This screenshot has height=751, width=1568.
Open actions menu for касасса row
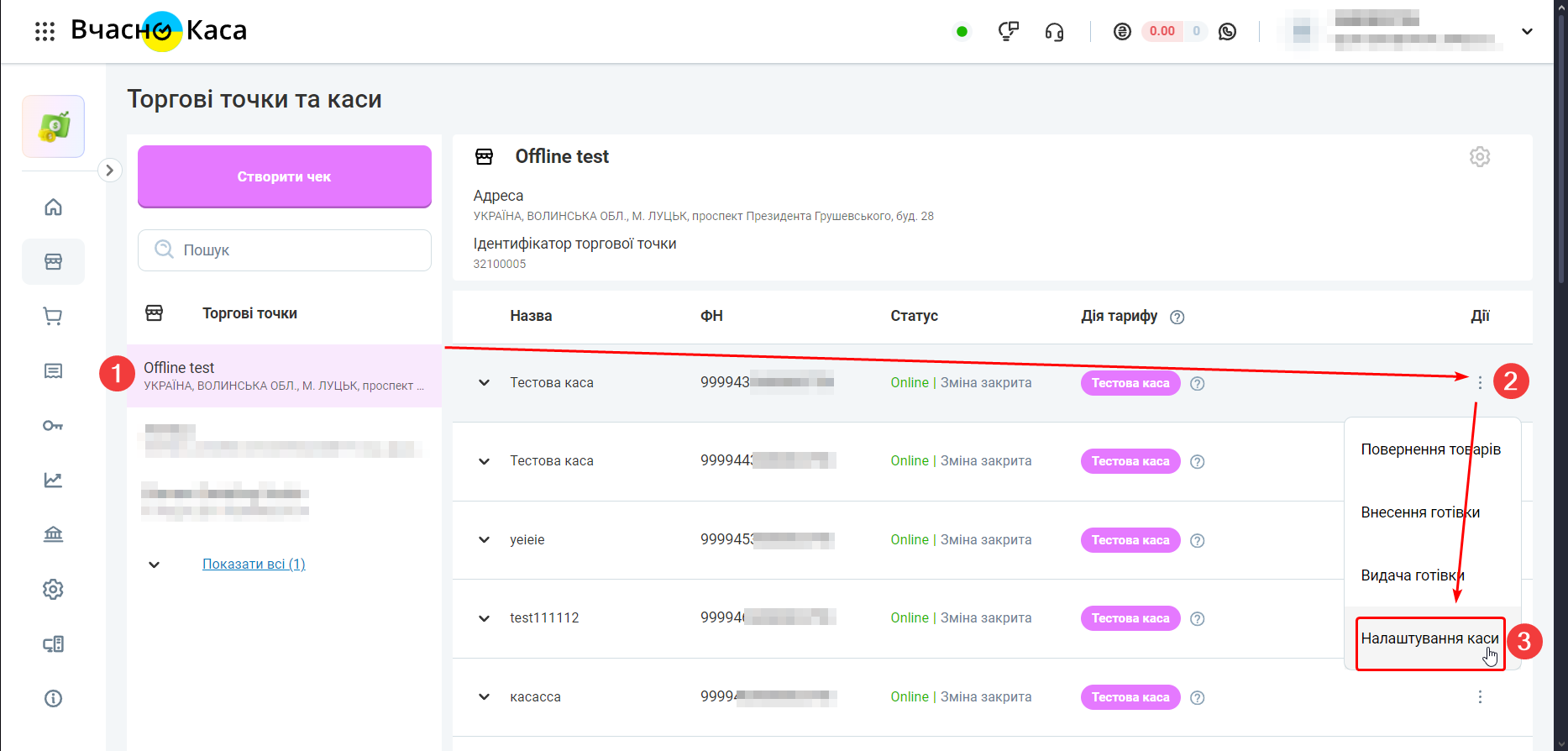click(x=1480, y=697)
